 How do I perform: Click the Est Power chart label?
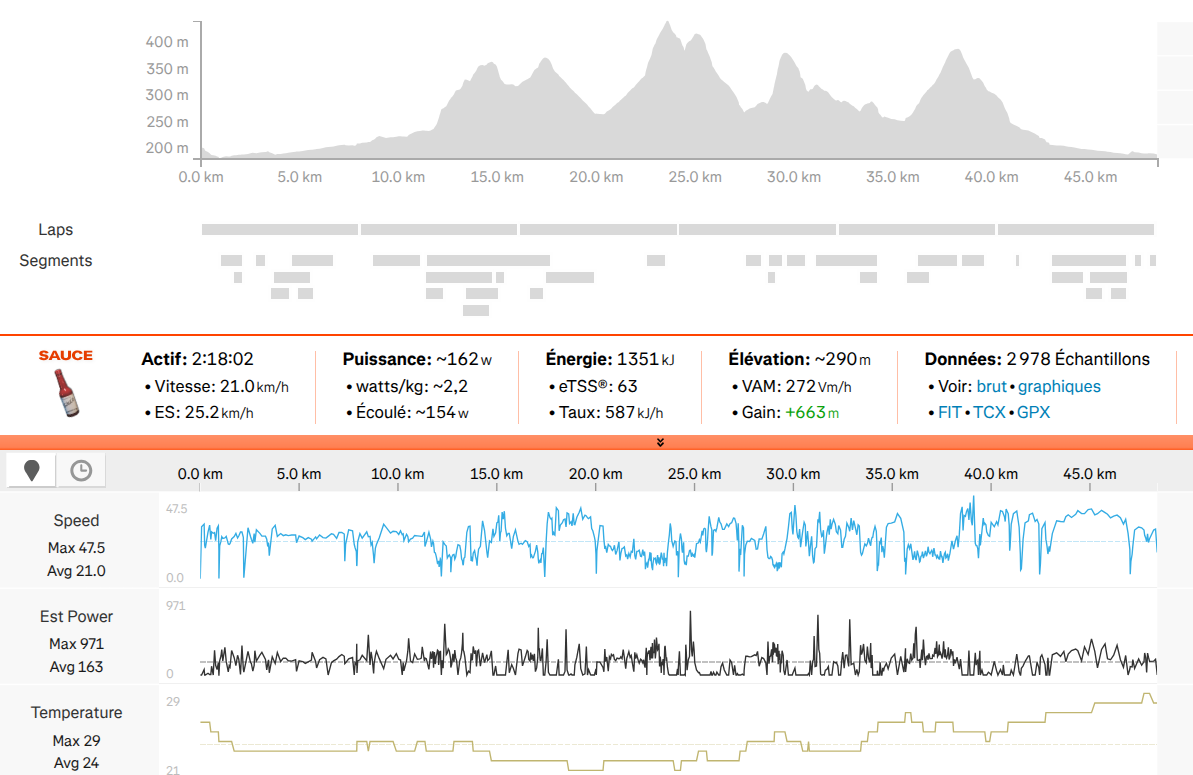click(76, 616)
